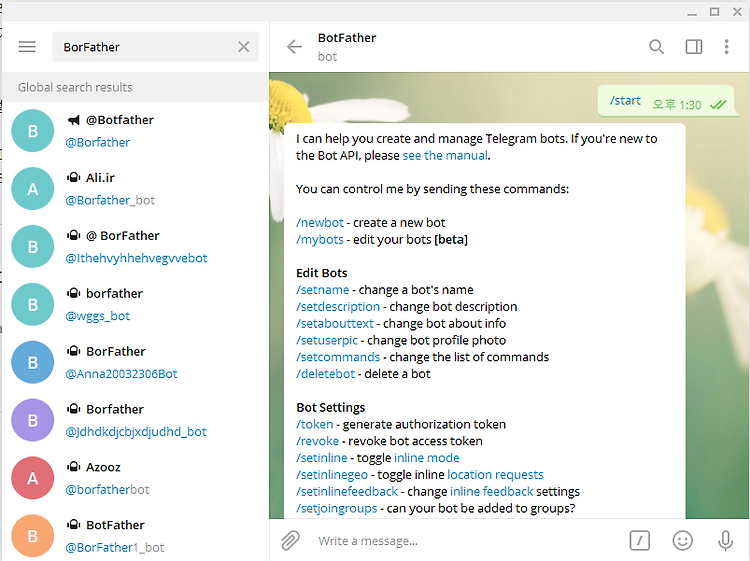Open the @Botfather channel result
Viewport: 750px width, 561px height.
135,131
